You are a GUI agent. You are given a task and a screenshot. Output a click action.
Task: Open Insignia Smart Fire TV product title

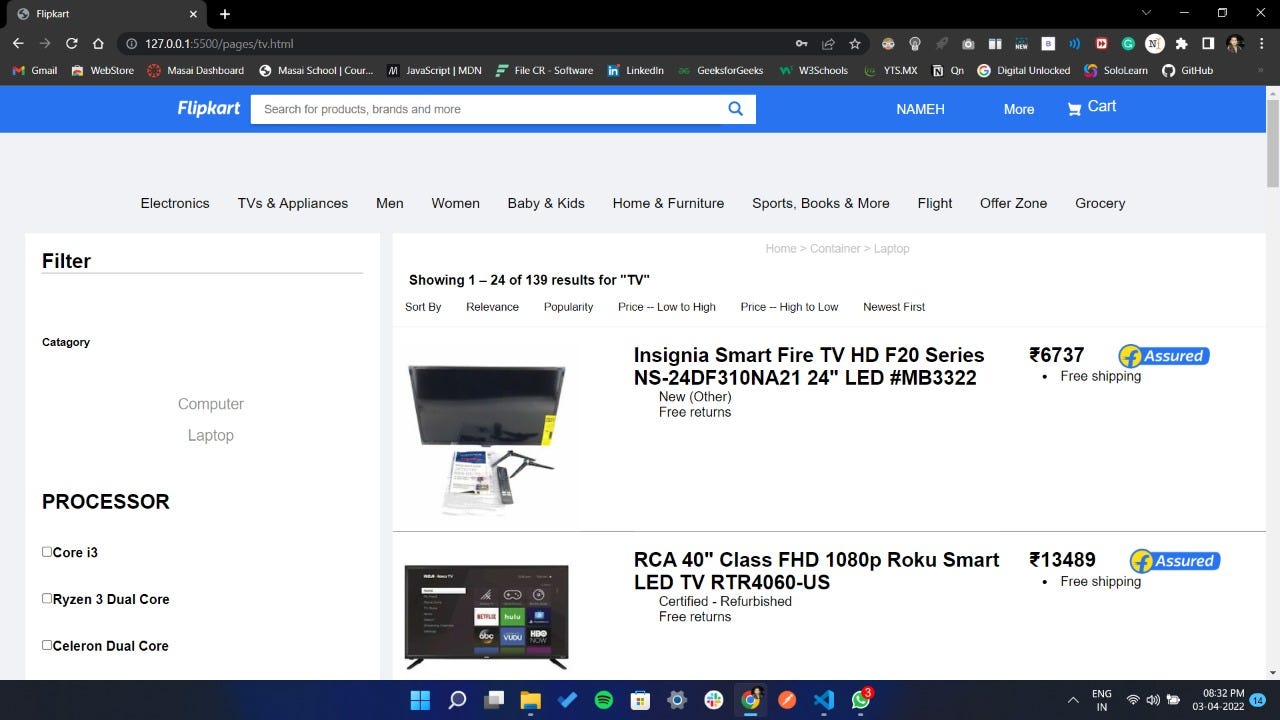click(x=809, y=366)
